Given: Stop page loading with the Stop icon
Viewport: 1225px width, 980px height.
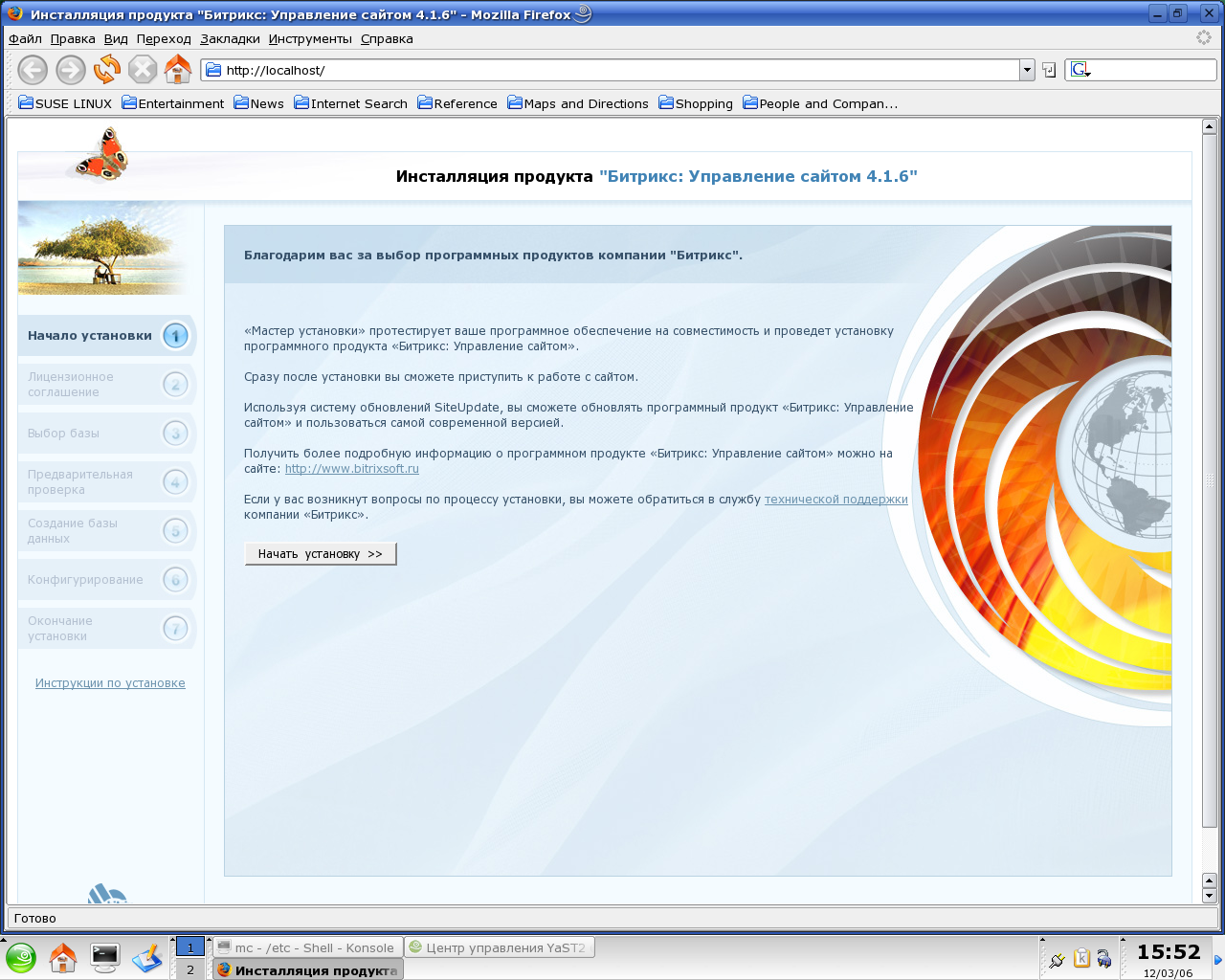Looking at the screenshot, I should [142, 69].
